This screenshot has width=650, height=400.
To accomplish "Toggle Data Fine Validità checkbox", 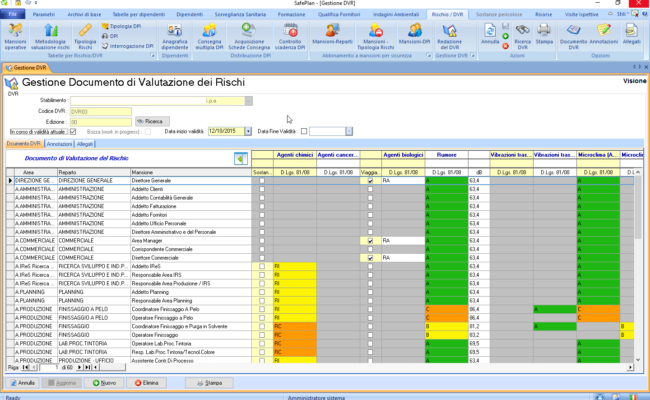I will pos(304,131).
